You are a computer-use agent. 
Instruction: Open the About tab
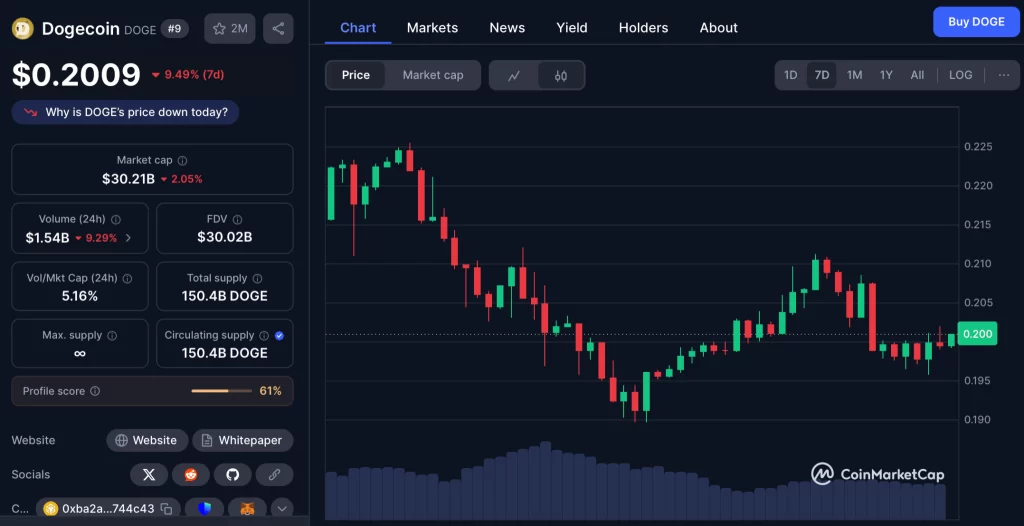(718, 28)
